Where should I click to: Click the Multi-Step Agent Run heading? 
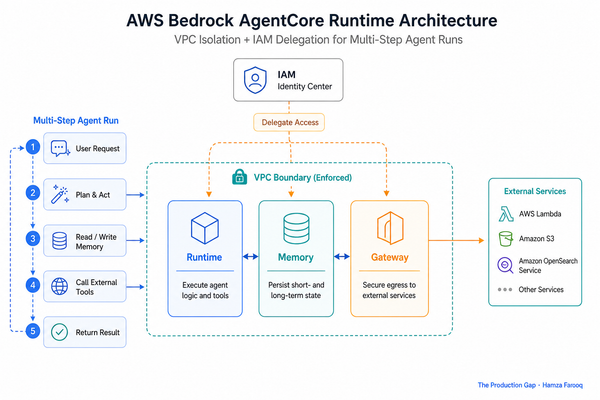click(76, 121)
